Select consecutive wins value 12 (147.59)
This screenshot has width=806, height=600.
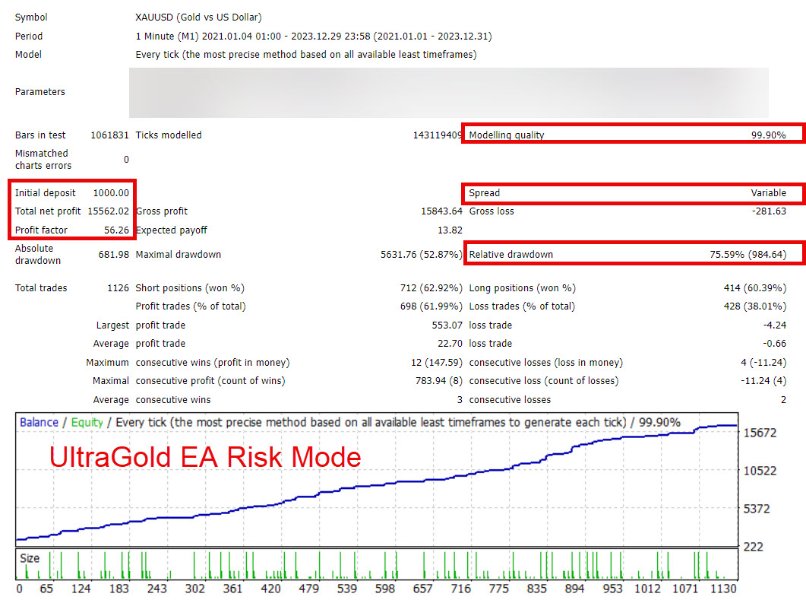click(x=436, y=362)
